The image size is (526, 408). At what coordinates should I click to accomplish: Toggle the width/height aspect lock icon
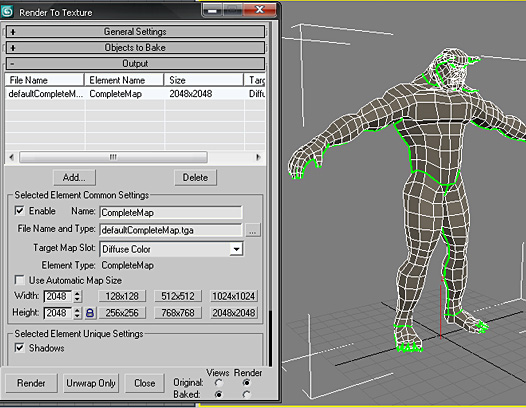90,313
